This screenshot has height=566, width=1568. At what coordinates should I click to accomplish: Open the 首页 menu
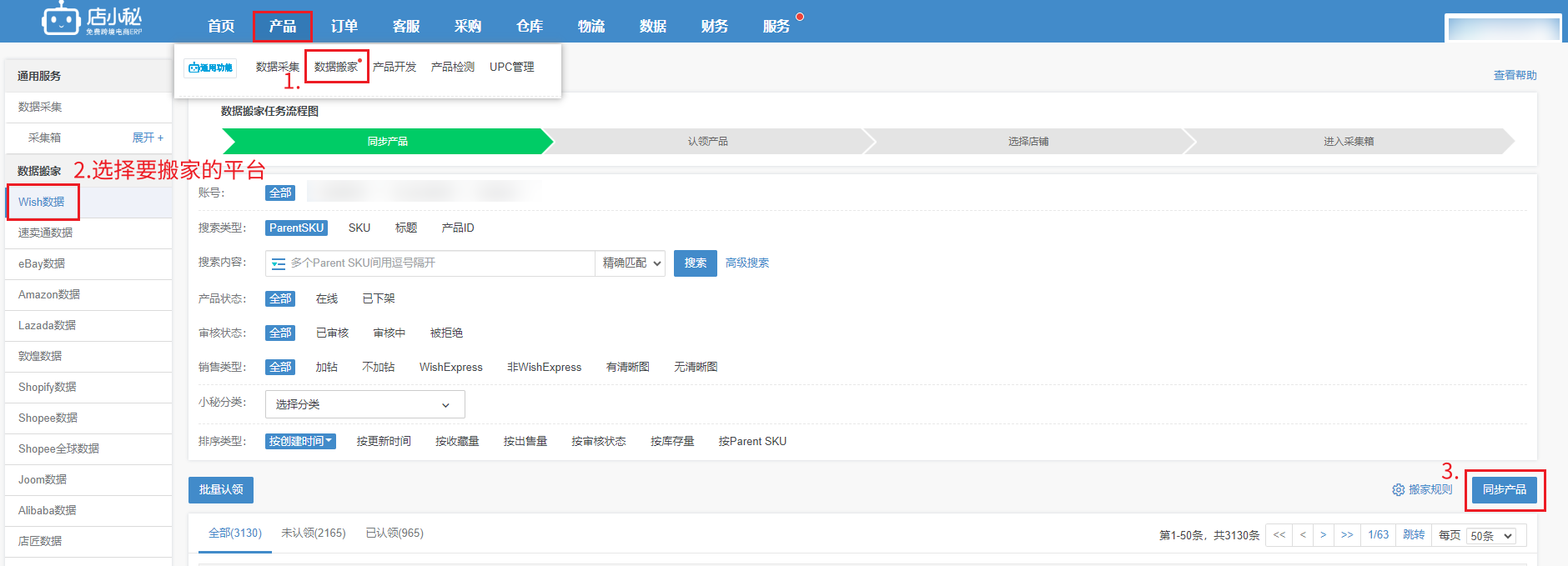[x=221, y=26]
